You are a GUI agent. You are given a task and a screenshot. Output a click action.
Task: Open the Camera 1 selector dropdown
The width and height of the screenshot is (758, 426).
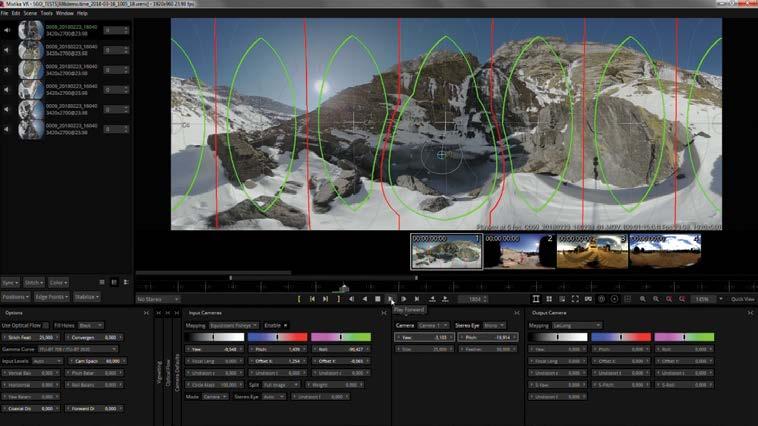(433, 325)
